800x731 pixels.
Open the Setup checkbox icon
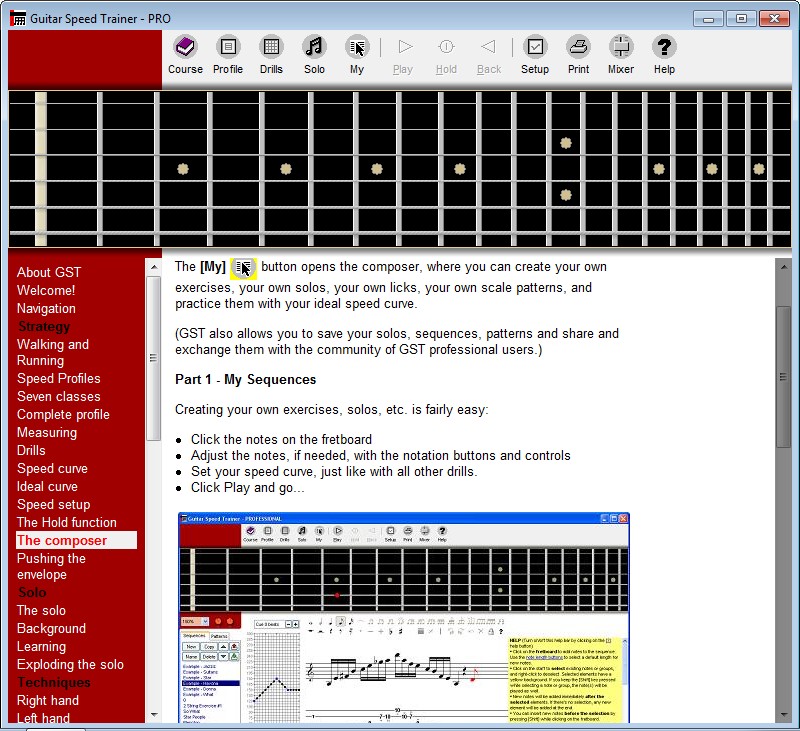[x=535, y=47]
